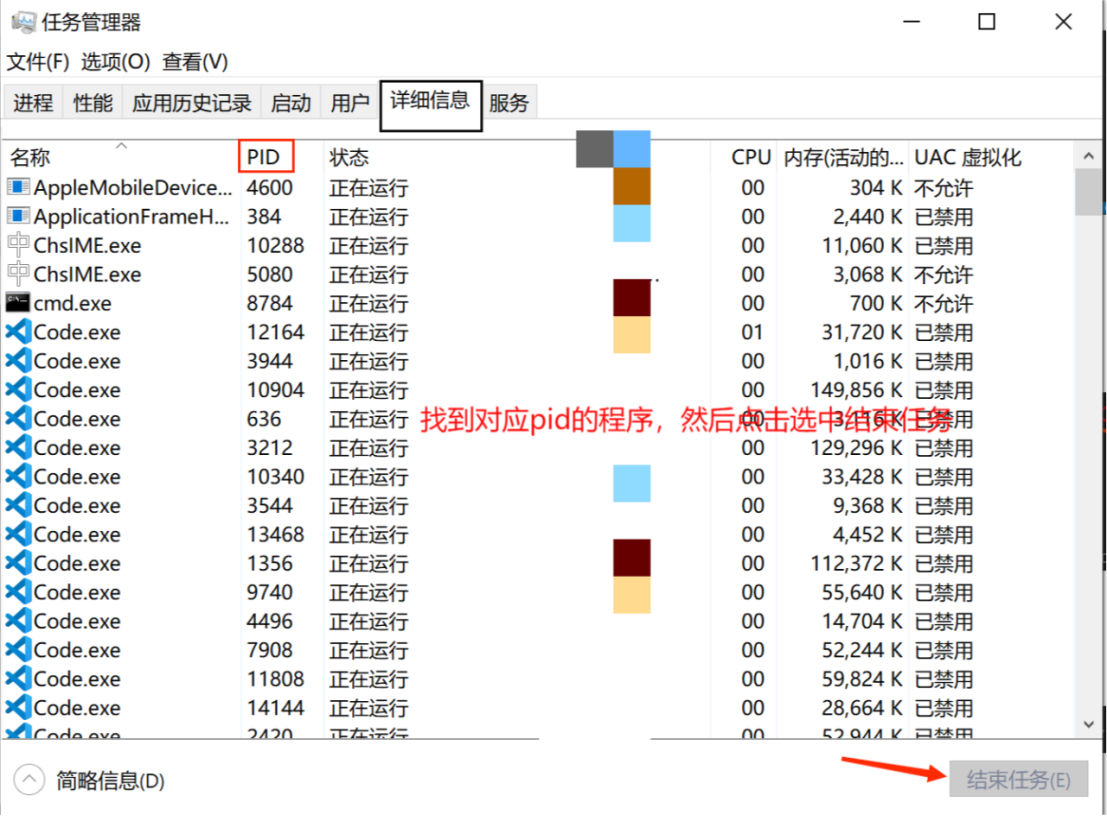Image resolution: width=1107 pixels, height=816 pixels.
Task: Collapse to fewer details with the chevron icon
Action: (x=29, y=780)
